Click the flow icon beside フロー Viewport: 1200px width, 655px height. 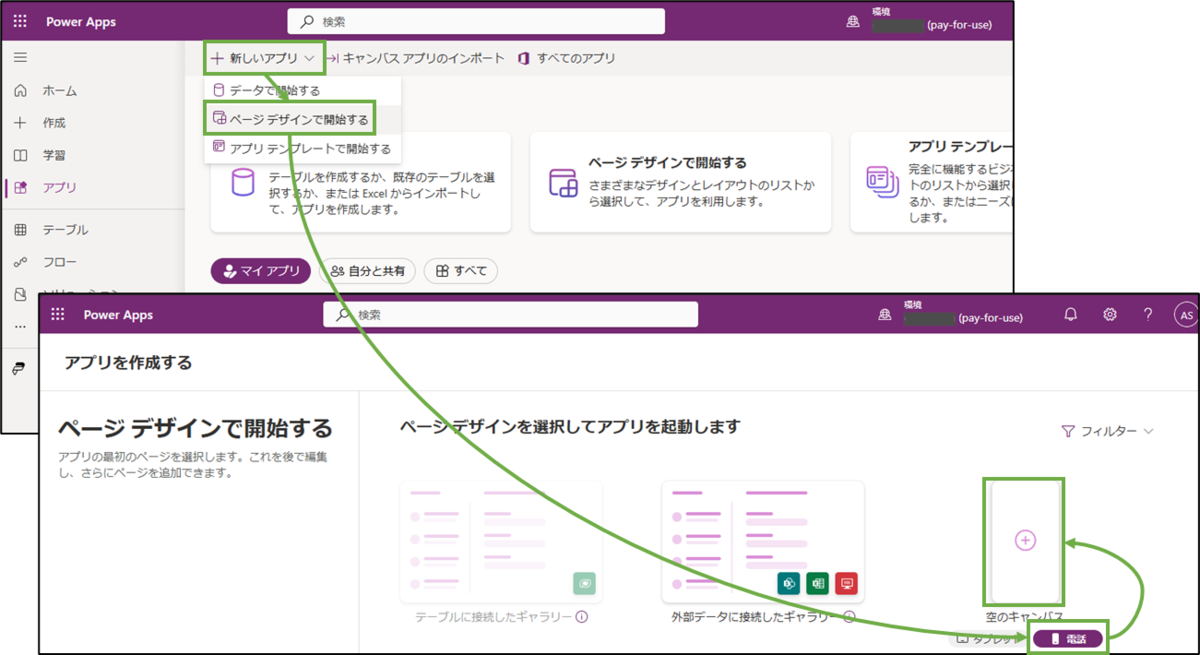pos(20,262)
